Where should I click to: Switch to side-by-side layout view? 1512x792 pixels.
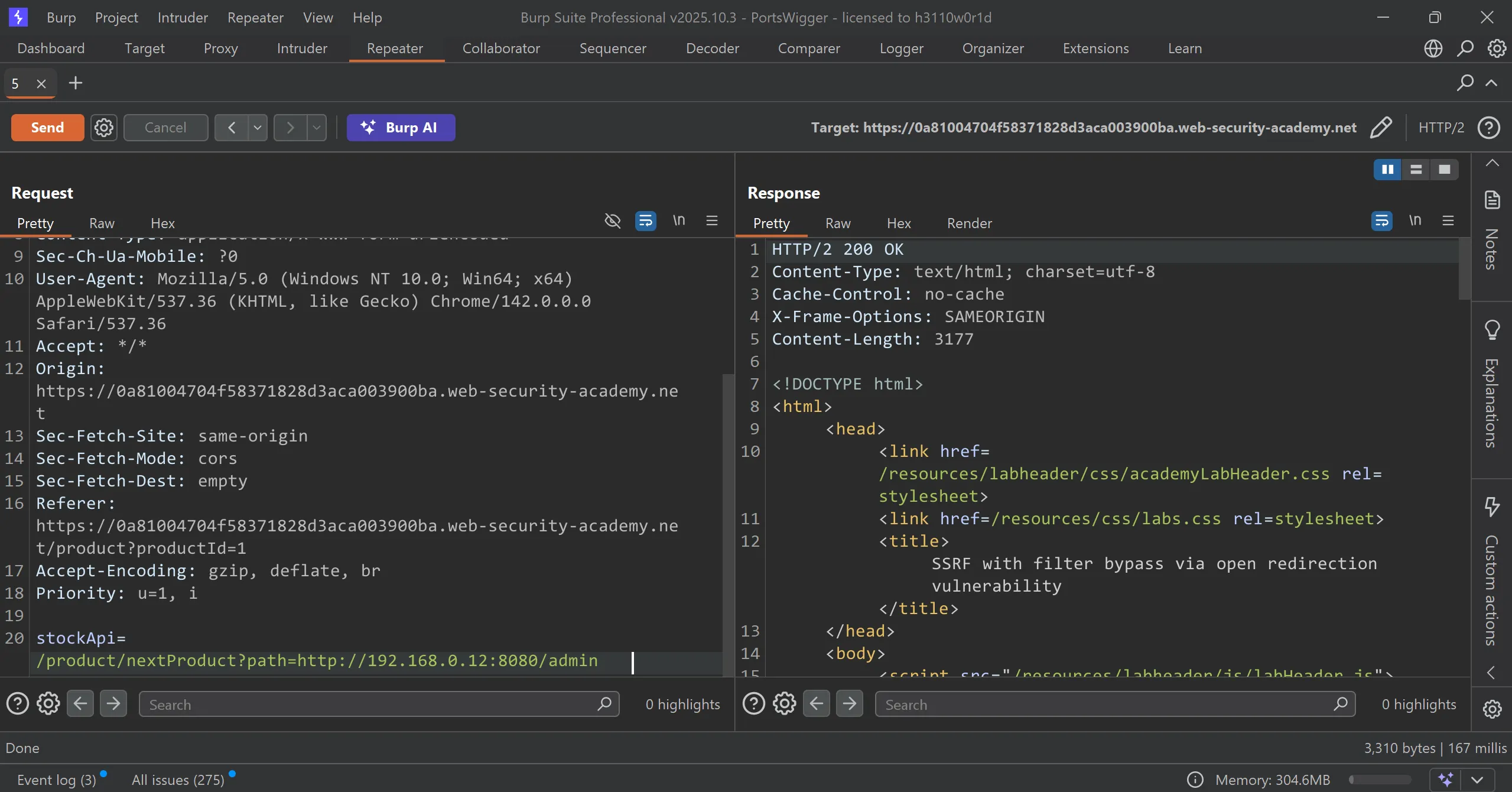[x=1387, y=170]
